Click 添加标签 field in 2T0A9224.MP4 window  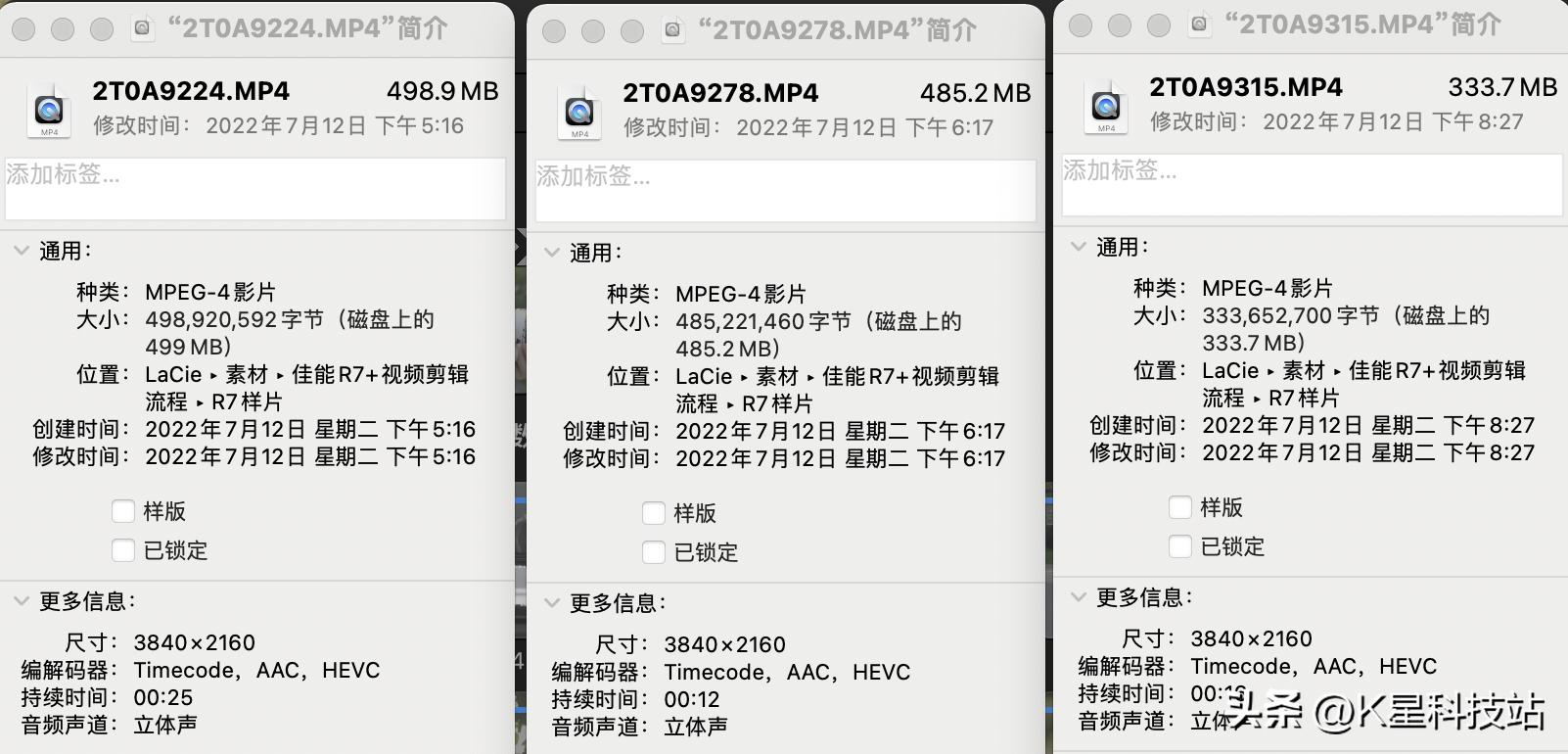point(255,189)
